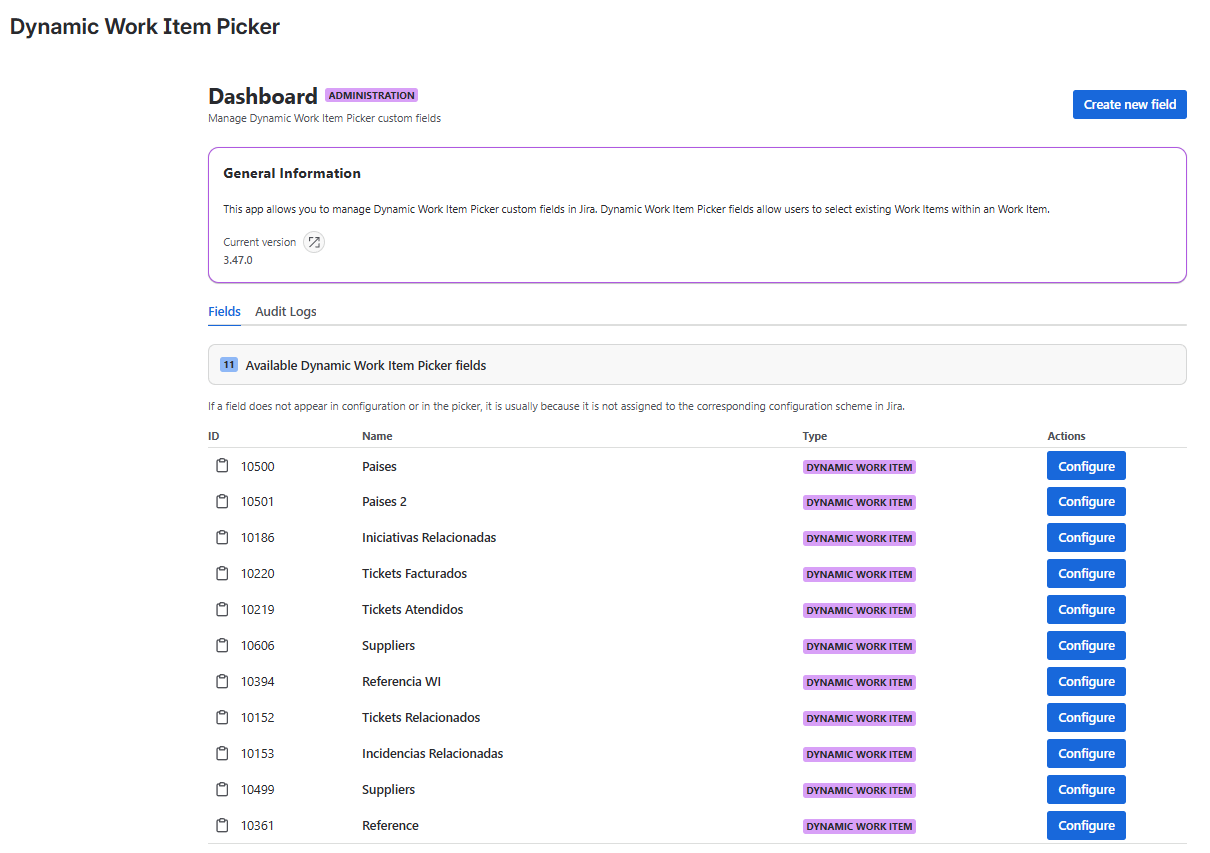Screen dimensions: 1210x853
Task: Click the clipboard icon for field 10152
Action: tap(223, 718)
